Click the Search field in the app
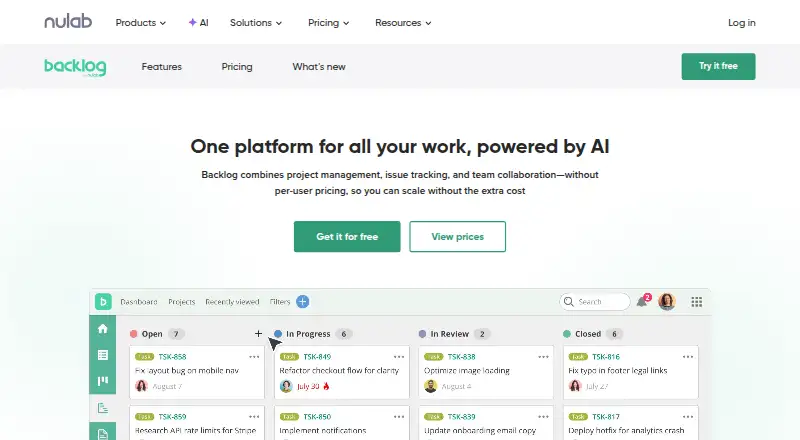 tap(595, 302)
